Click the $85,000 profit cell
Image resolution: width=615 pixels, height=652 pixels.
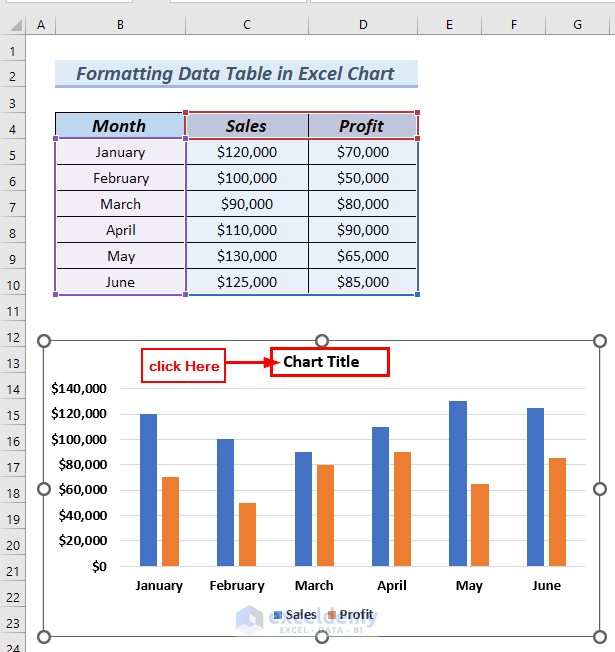[363, 282]
